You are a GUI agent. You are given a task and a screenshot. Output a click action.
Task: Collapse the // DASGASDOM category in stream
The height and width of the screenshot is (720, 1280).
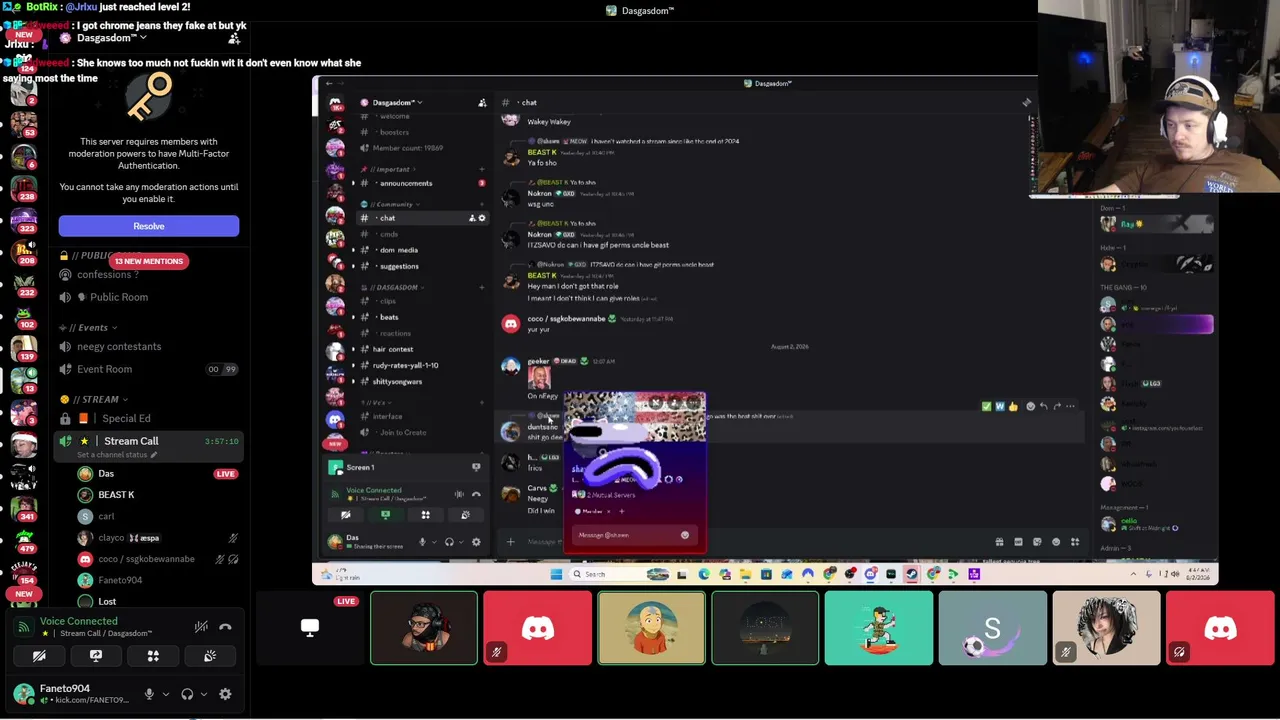pyautogui.click(x=392, y=288)
